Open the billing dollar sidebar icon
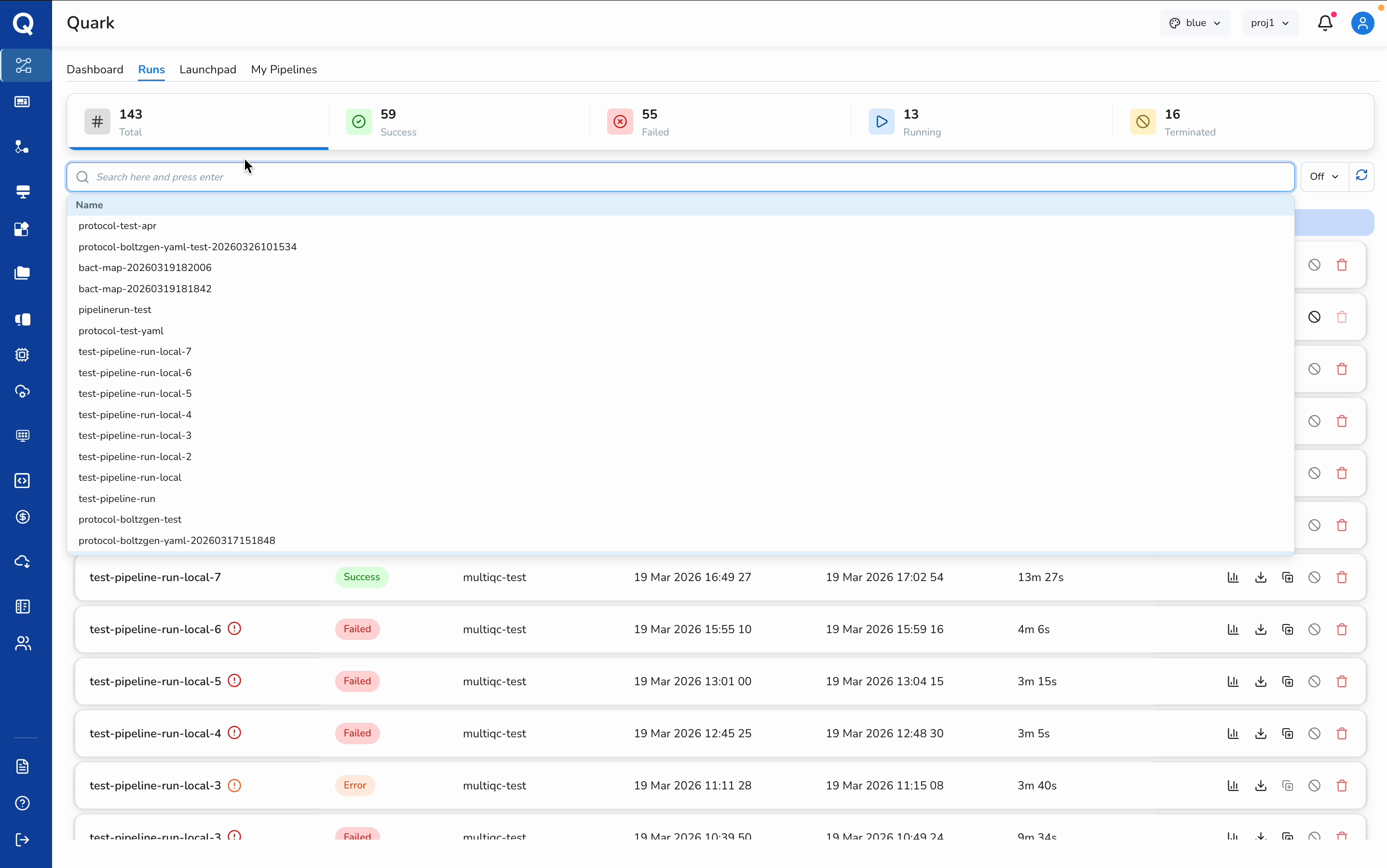 click(22, 517)
